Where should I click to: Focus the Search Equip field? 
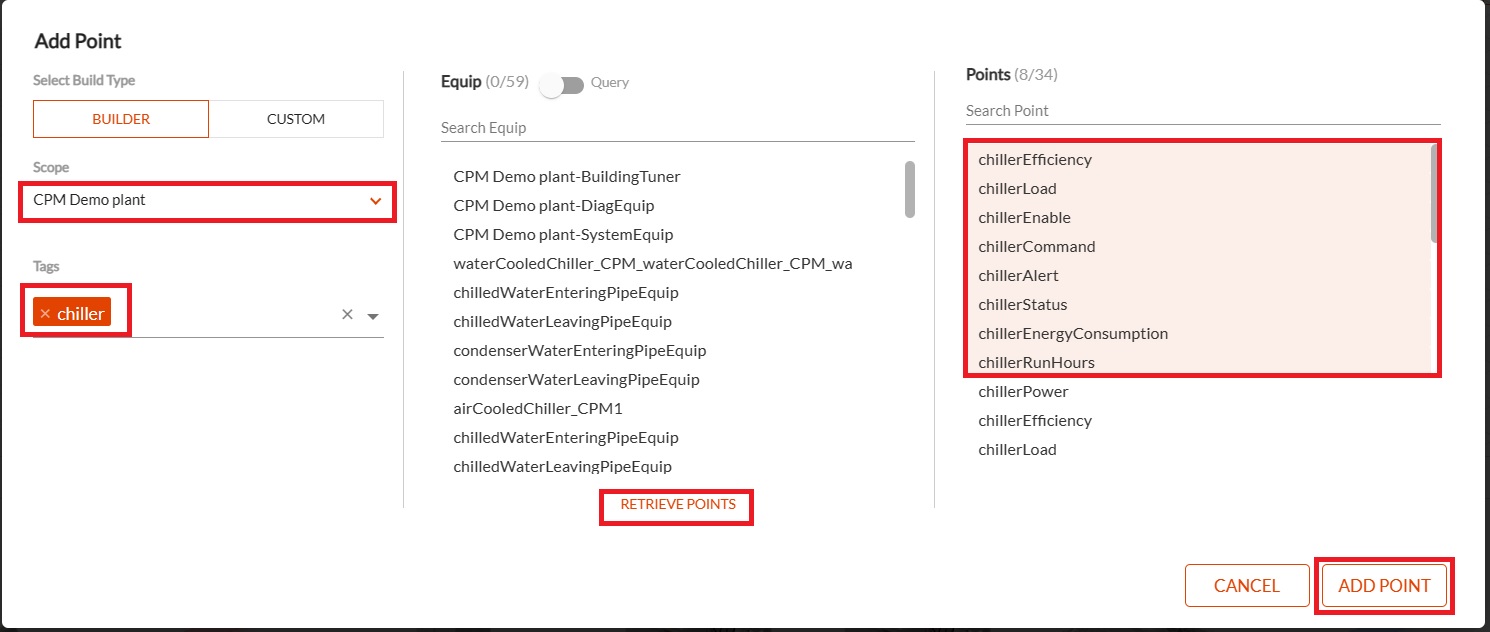pos(677,128)
